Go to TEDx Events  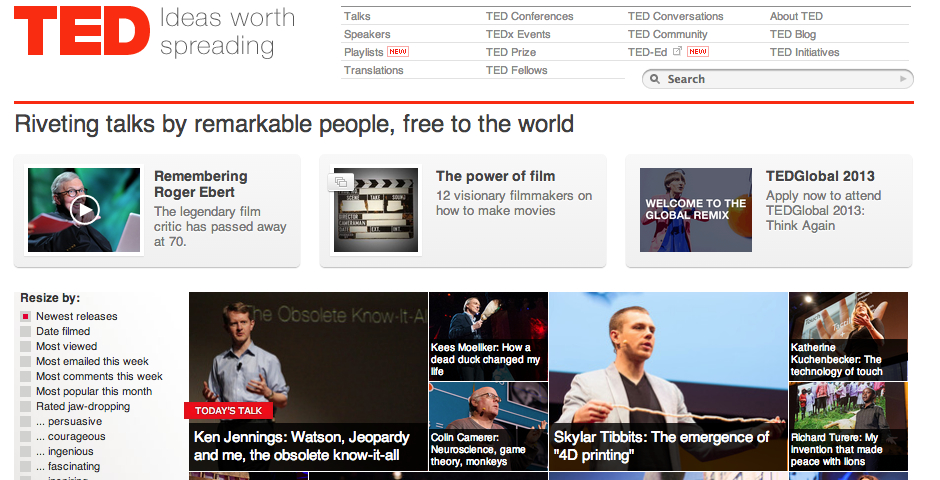pyautogui.click(x=518, y=34)
